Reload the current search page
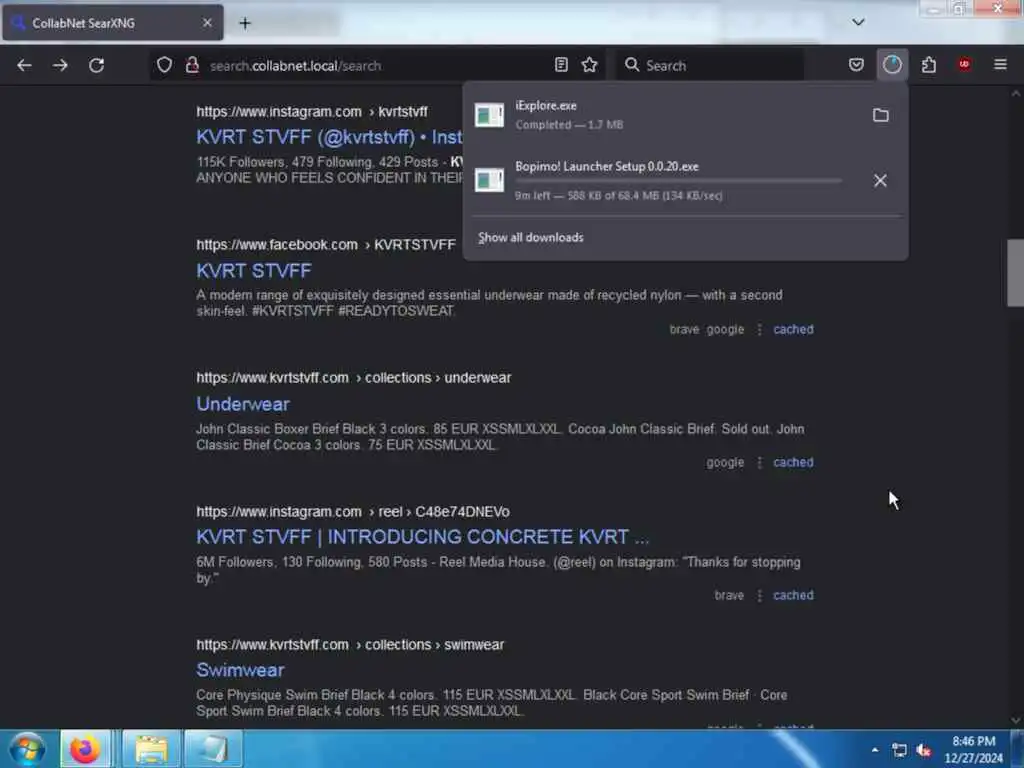 [x=97, y=65]
